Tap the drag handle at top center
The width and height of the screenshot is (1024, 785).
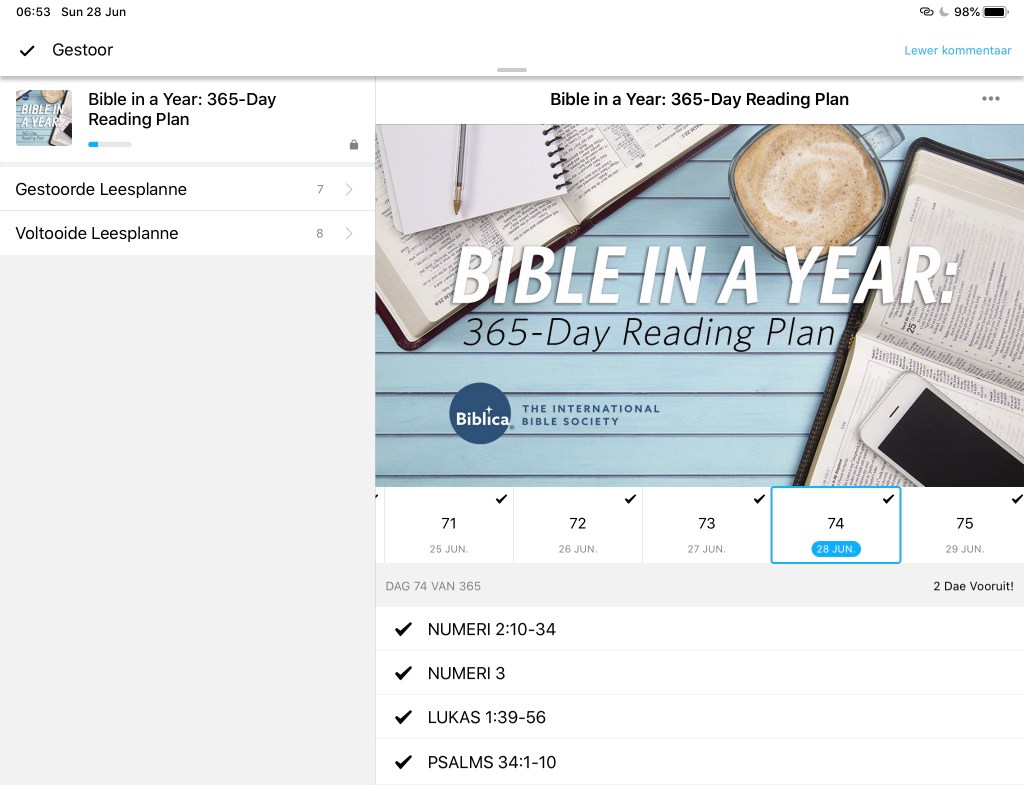(x=511, y=70)
